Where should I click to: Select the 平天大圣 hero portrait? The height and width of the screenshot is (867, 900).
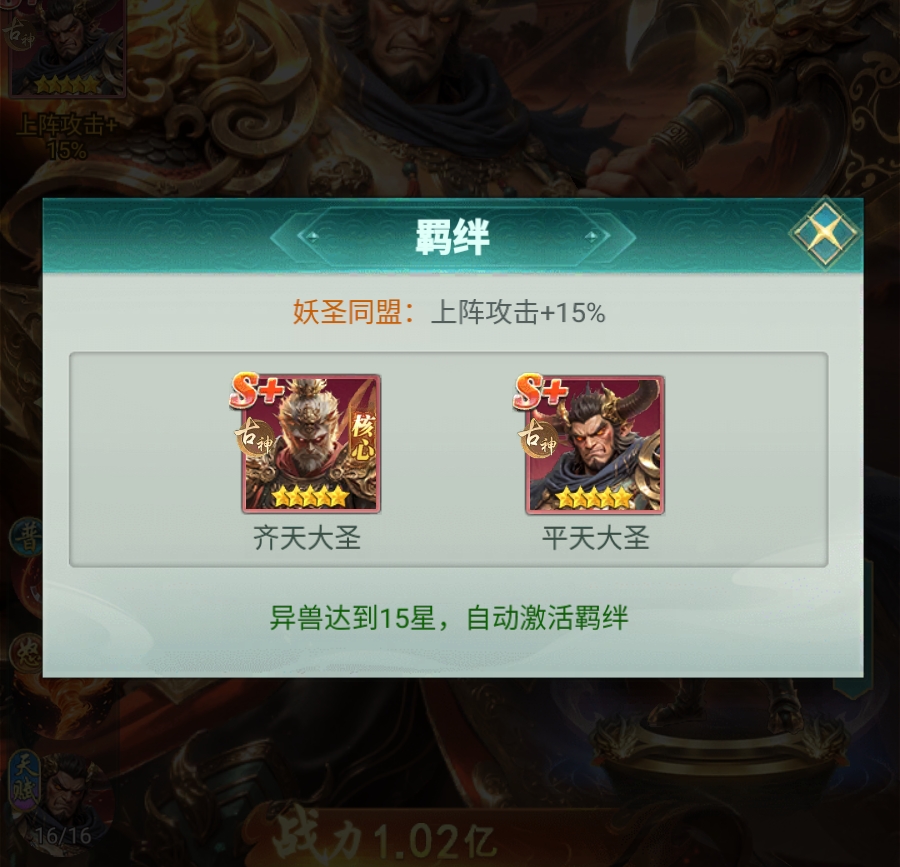[595, 445]
